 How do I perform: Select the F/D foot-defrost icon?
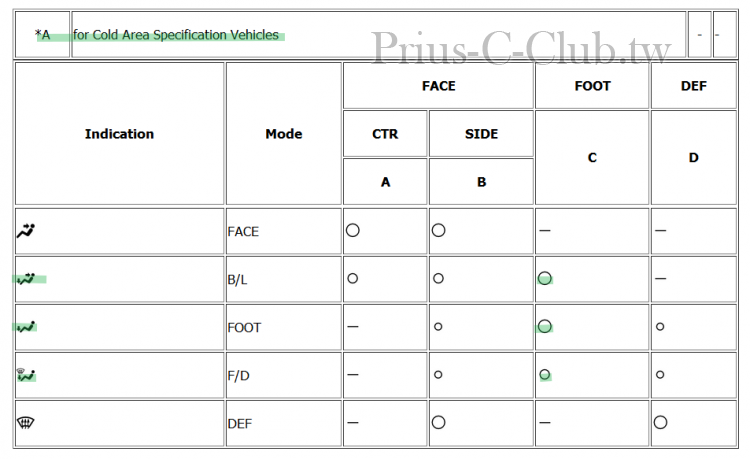[x=26, y=375]
